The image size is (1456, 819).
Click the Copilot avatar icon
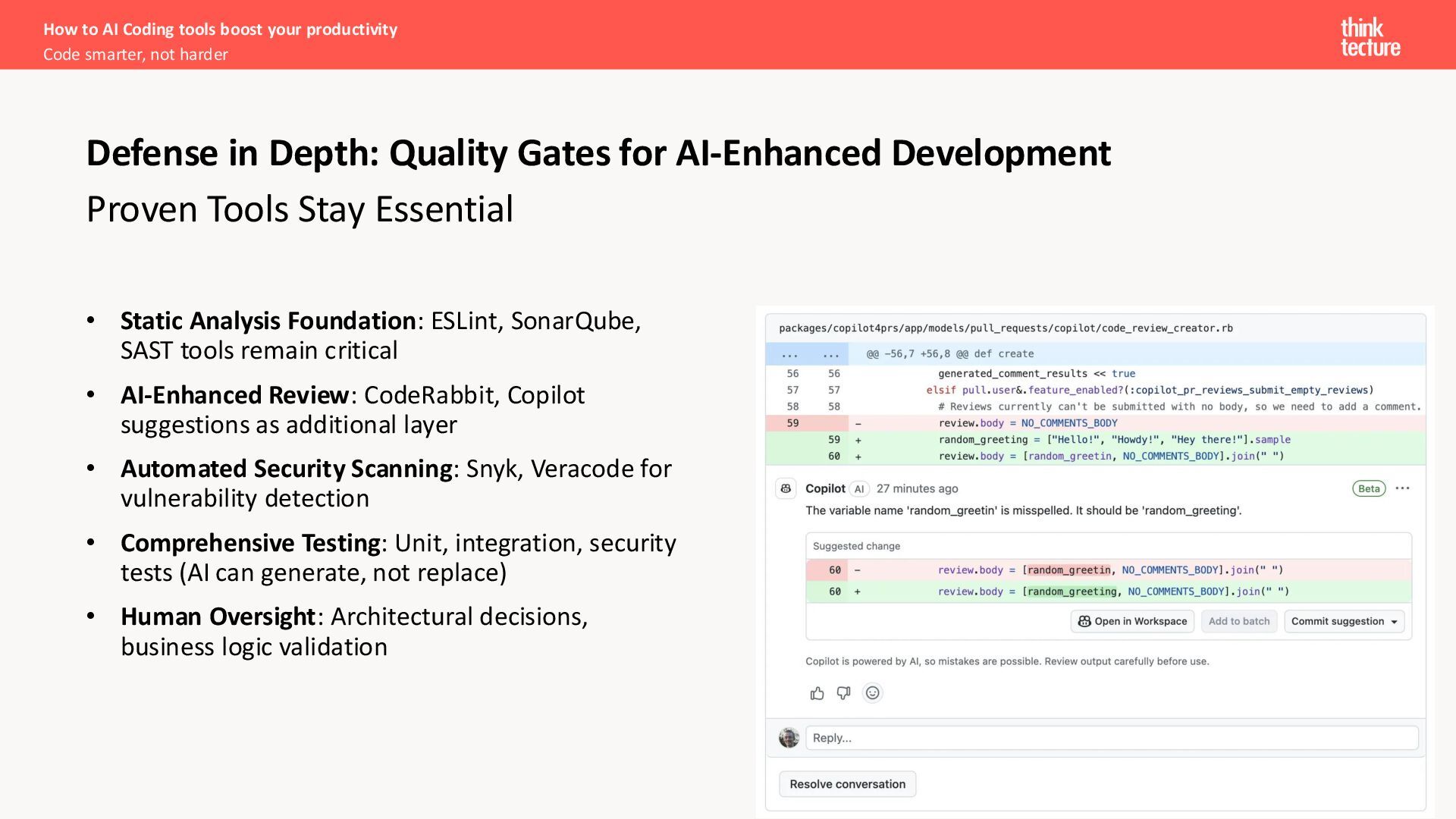(x=786, y=489)
